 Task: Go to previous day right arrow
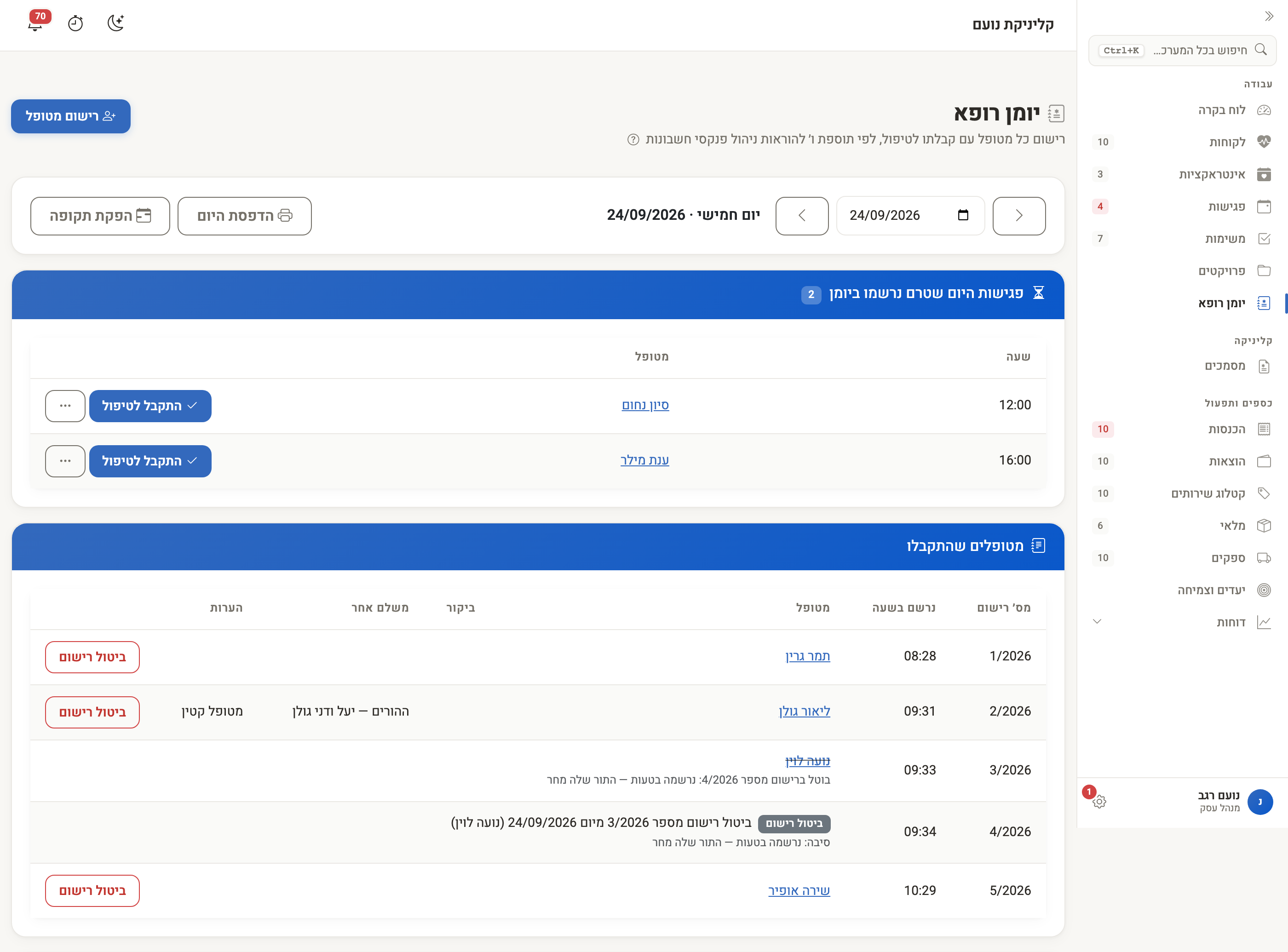1019,216
